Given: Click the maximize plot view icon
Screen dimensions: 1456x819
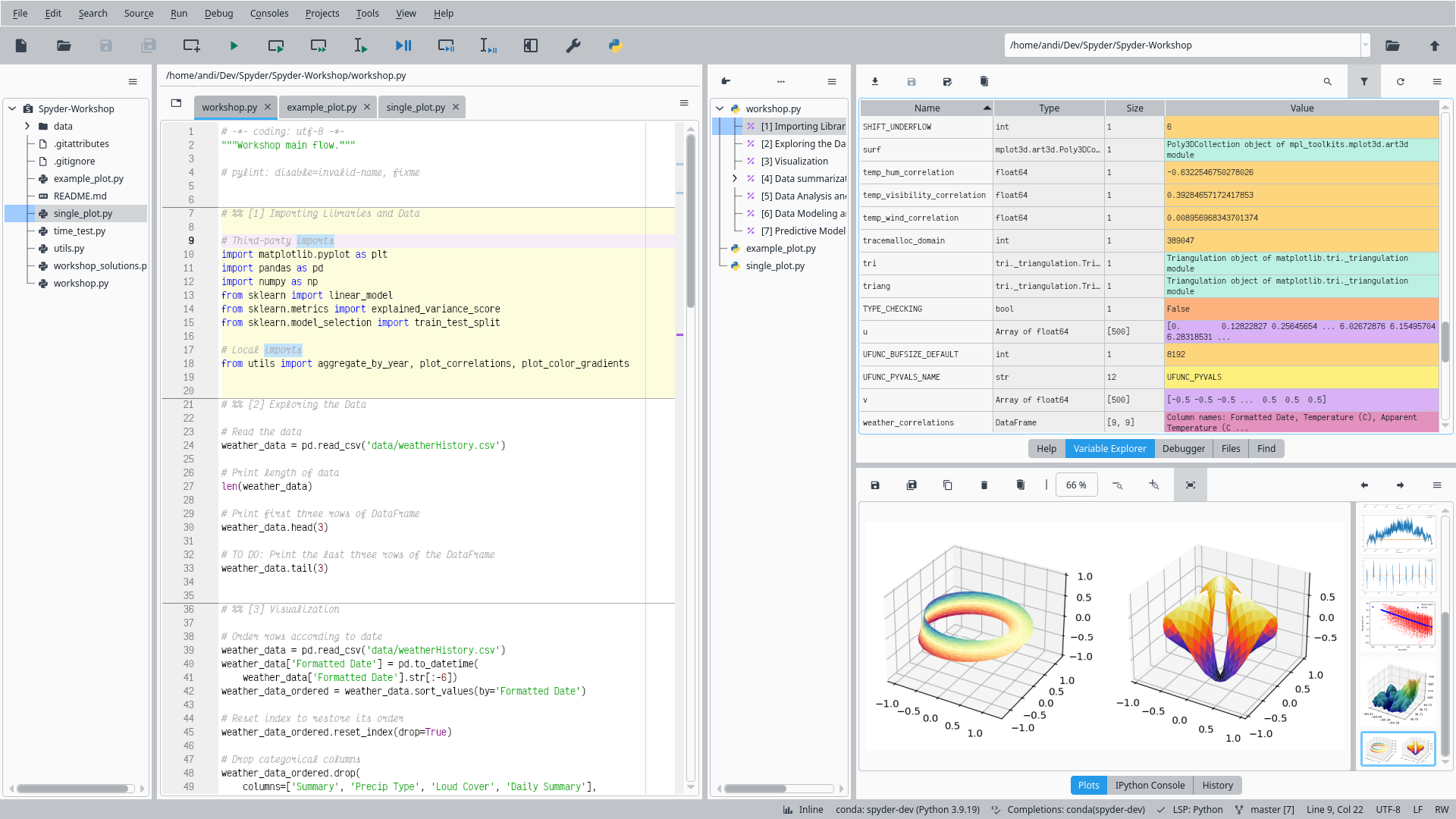Looking at the screenshot, I should click(1190, 485).
